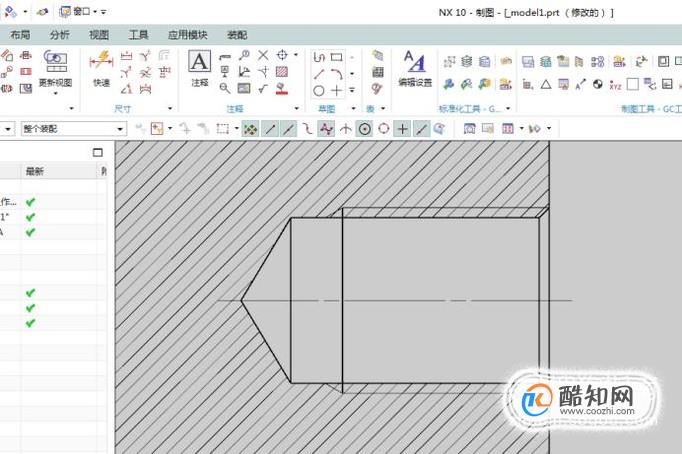Expand the 标准化工具 group dropdown
Screen dimensions: 682x454
[508, 108]
